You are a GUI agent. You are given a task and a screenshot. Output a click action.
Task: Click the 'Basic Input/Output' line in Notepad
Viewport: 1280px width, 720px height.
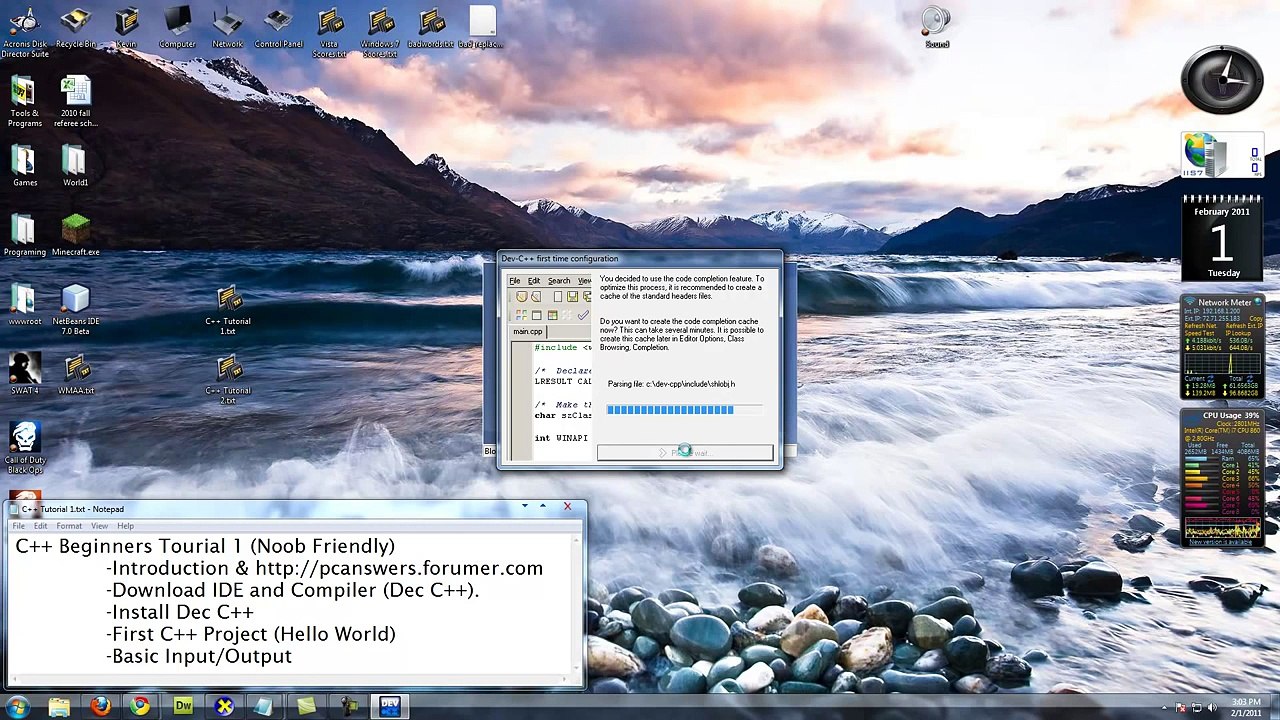click(201, 656)
